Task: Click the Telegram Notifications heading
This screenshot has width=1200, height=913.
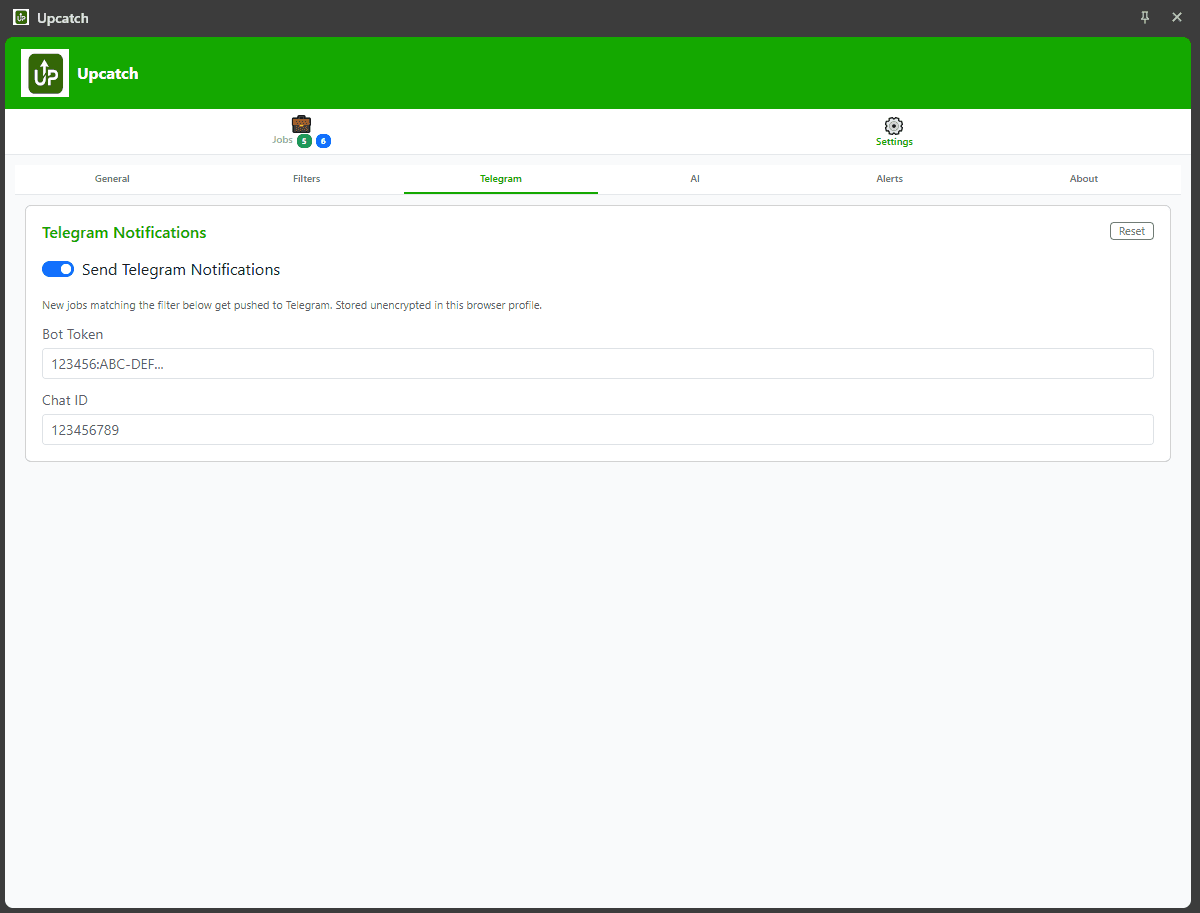Action: 124,233
